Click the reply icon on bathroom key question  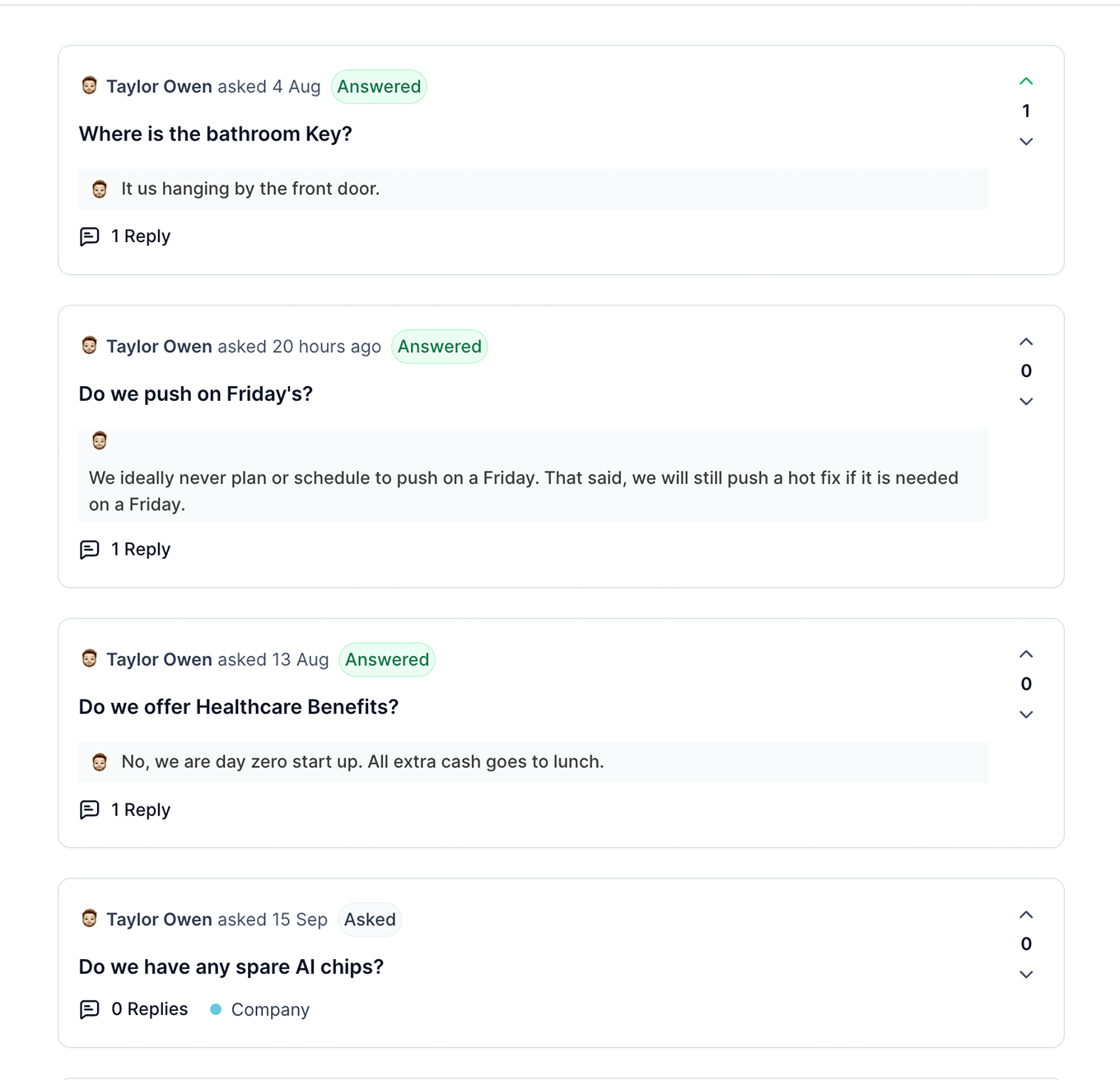(91, 236)
